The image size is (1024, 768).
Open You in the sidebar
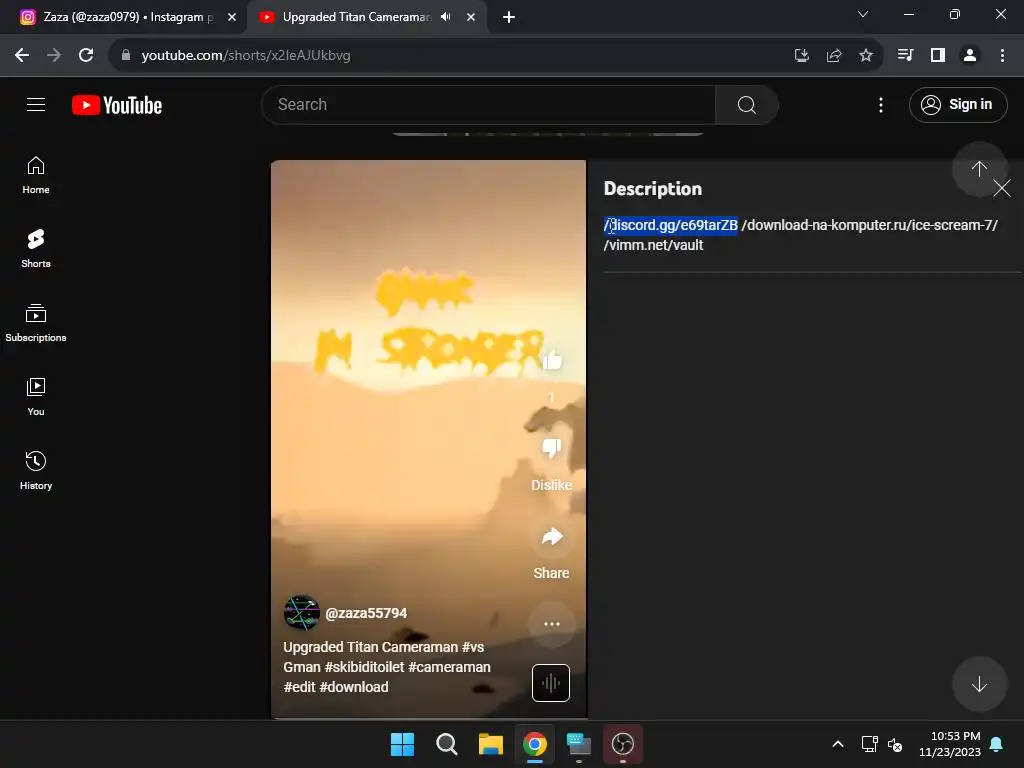coord(36,397)
